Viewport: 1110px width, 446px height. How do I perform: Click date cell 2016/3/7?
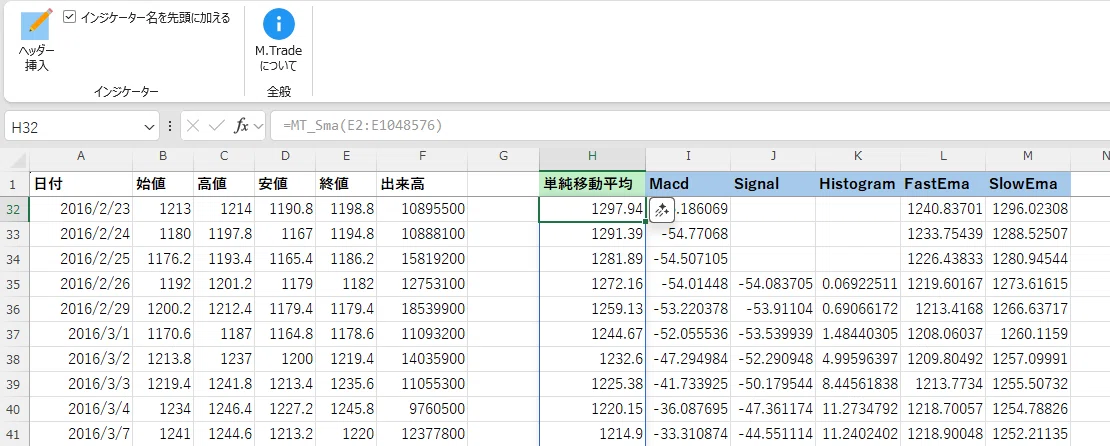tap(81, 433)
